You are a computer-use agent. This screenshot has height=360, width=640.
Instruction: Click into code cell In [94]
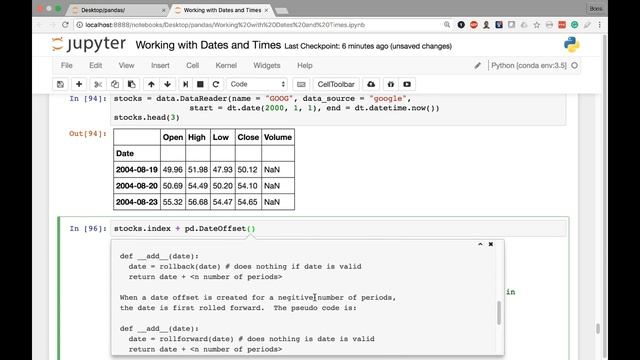[x=339, y=108]
